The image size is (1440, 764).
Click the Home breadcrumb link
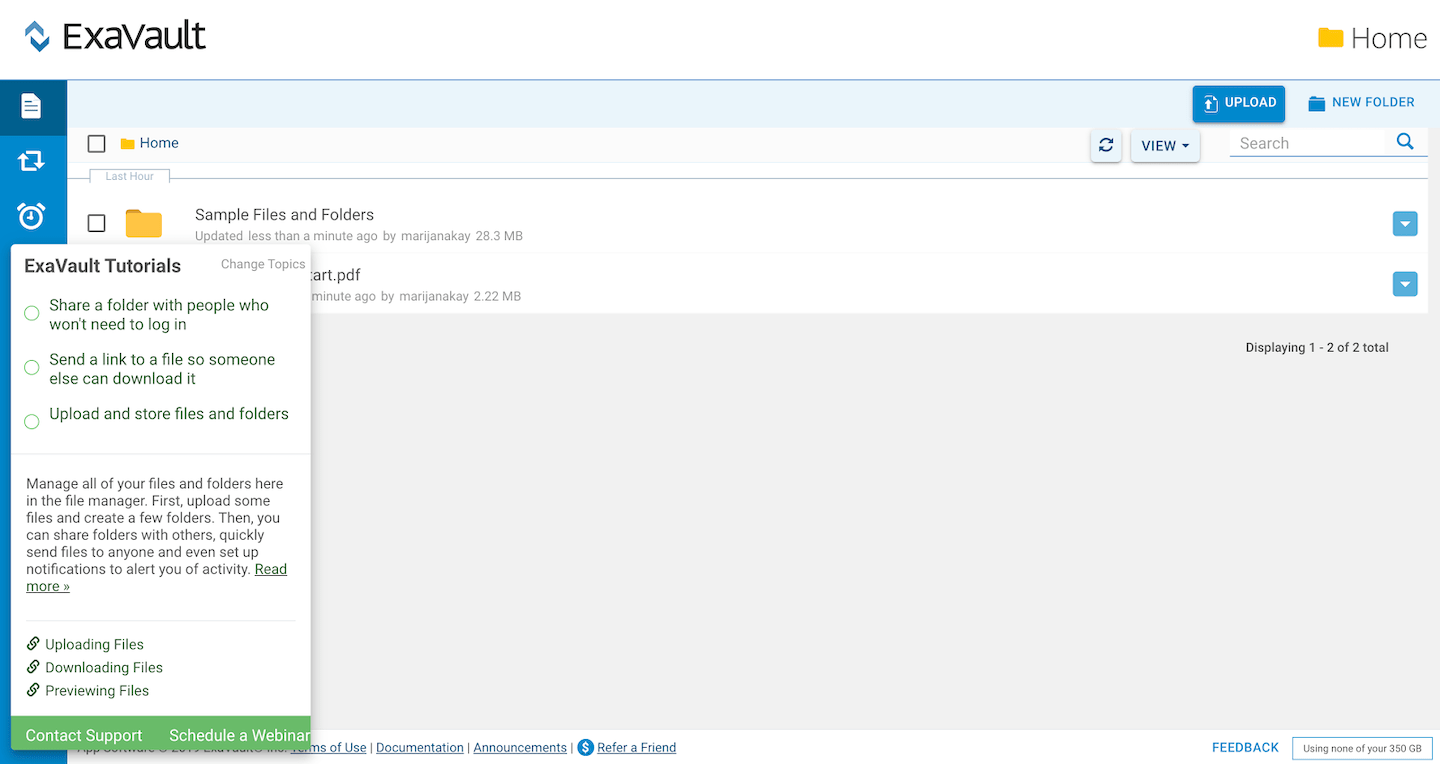(x=159, y=143)
